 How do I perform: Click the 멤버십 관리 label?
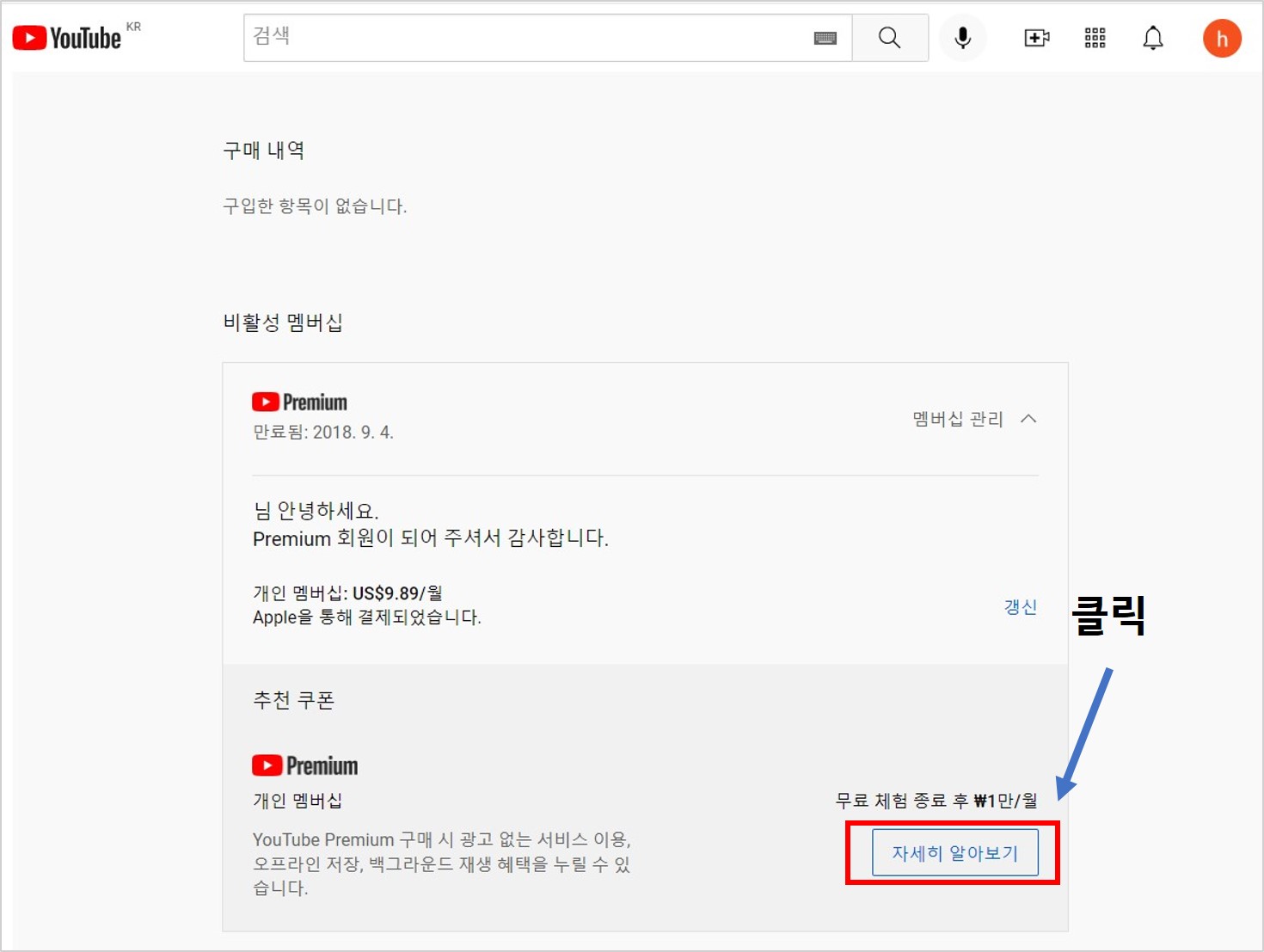point(958,419)
